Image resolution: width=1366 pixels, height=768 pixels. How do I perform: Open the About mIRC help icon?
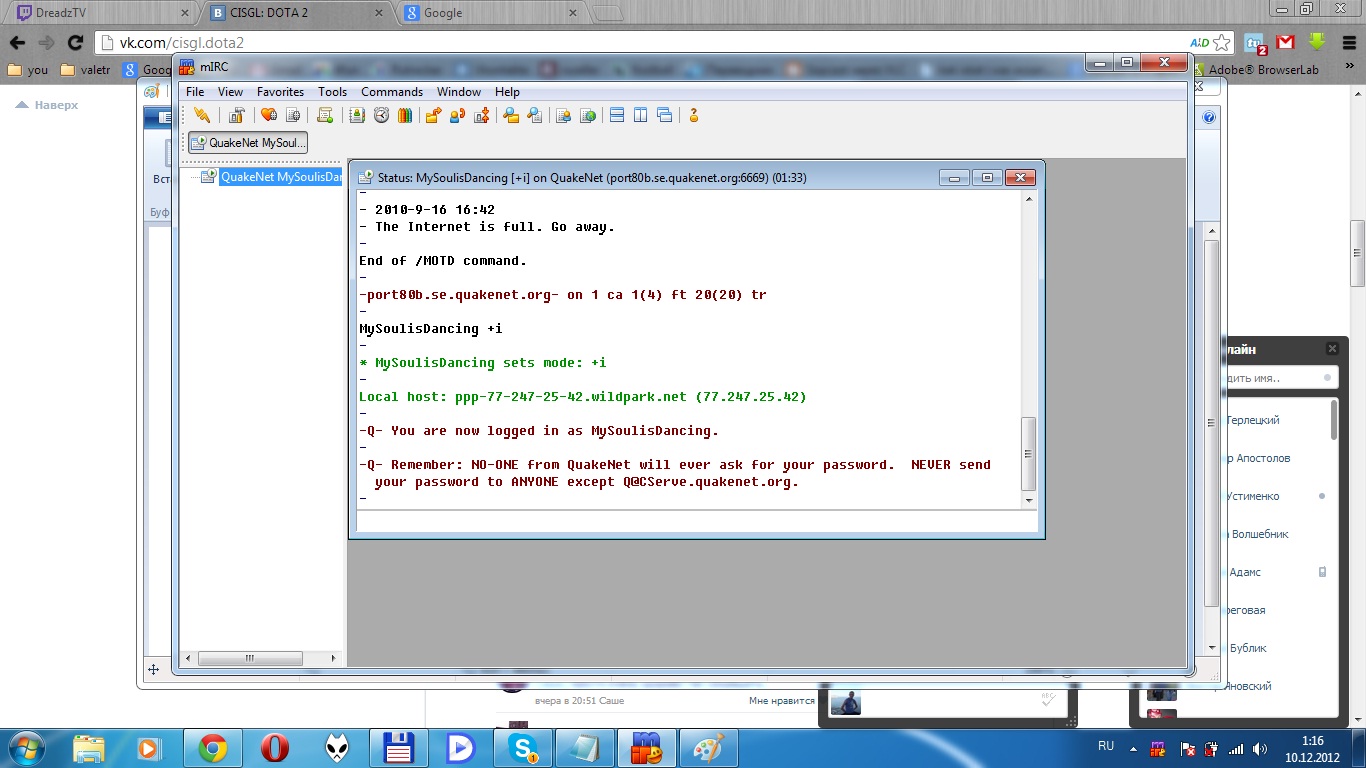(x=693, y=115)
